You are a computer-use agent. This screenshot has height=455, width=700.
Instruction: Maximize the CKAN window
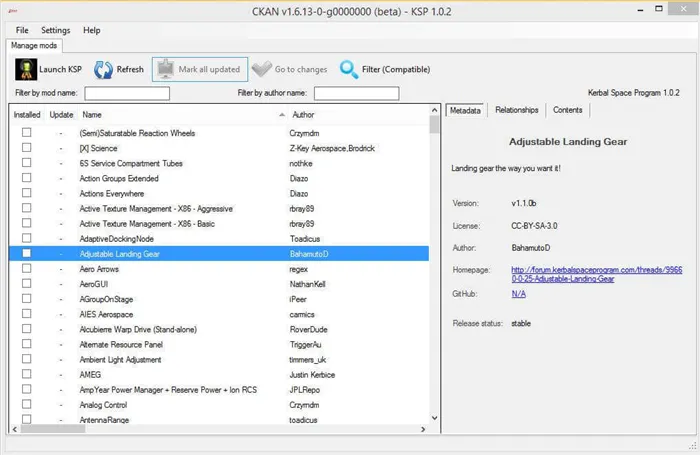[658, 8]
